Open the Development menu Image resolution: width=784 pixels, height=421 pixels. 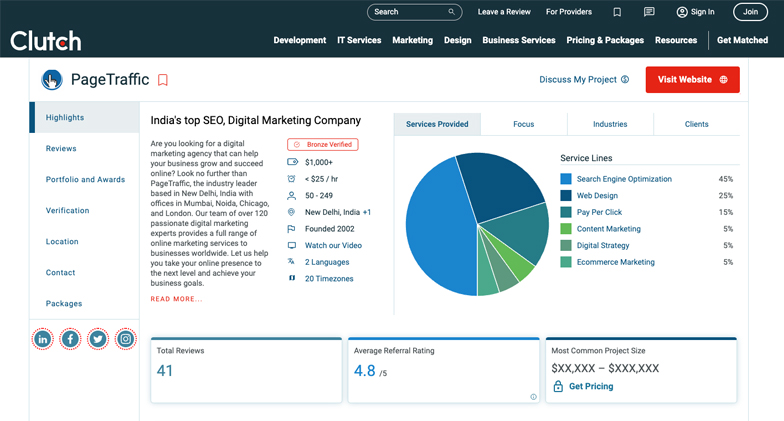300,40
